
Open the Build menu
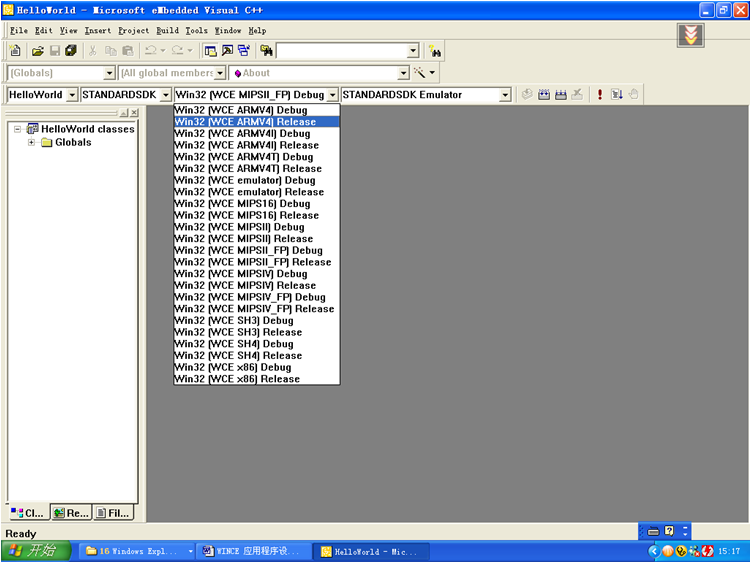click(166, 30)
